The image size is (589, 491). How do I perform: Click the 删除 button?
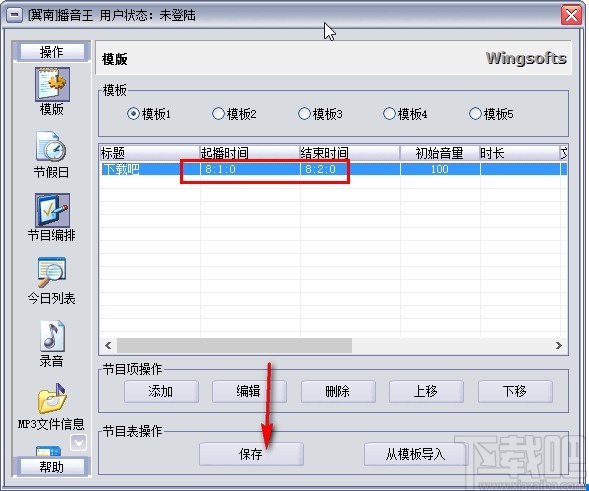pyautogui.click(x=337, y=391)
